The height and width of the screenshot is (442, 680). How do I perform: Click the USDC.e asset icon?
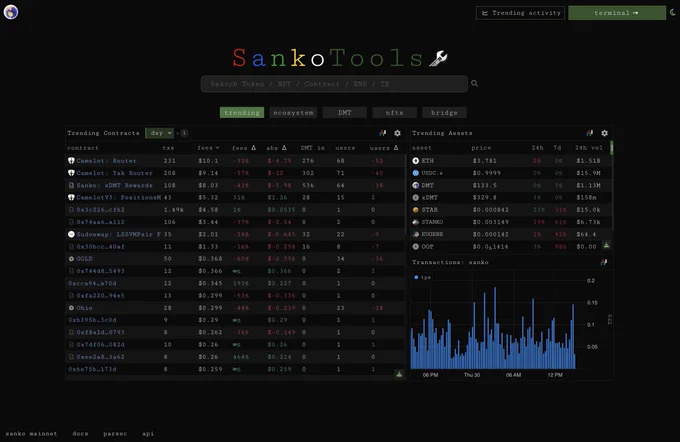click(x=415, y=173)
